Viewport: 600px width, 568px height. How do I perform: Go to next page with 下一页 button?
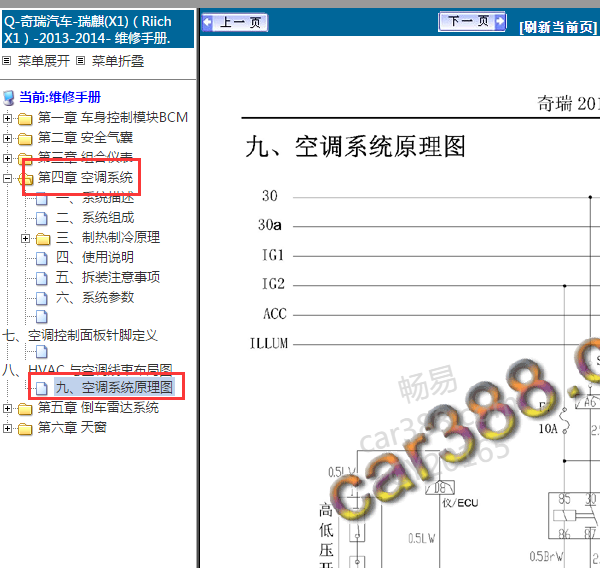(x=472, y=21)
